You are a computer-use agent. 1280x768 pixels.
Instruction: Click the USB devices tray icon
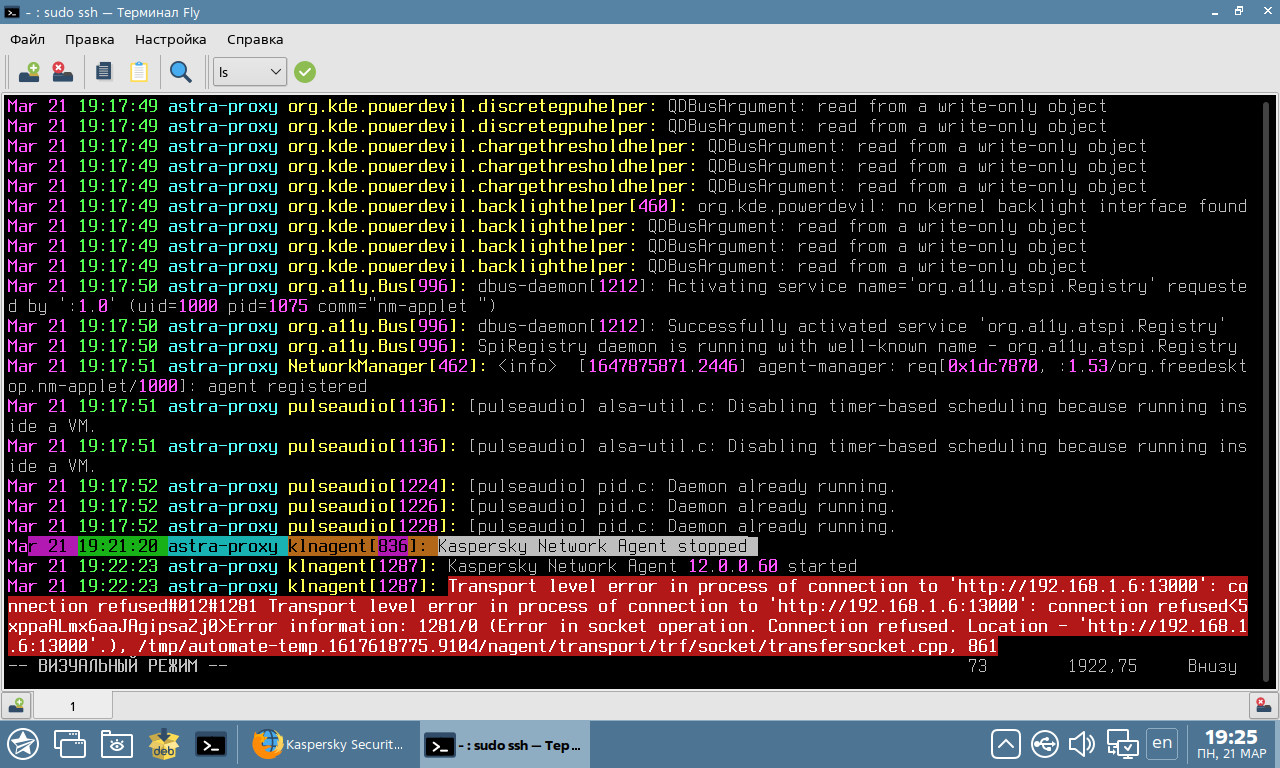point(1044,744)
